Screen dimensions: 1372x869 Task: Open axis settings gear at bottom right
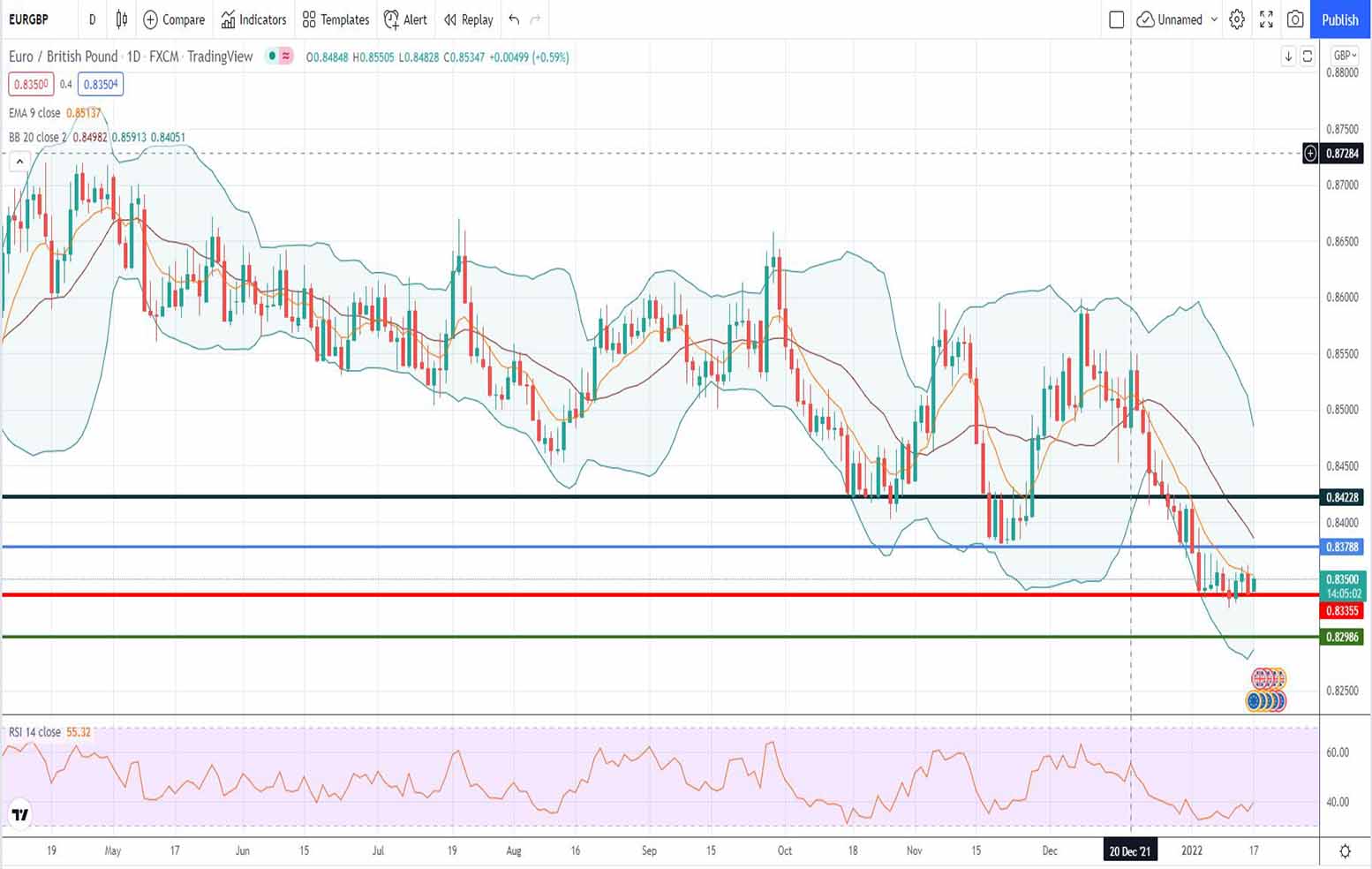click(x=1345, y=851)
